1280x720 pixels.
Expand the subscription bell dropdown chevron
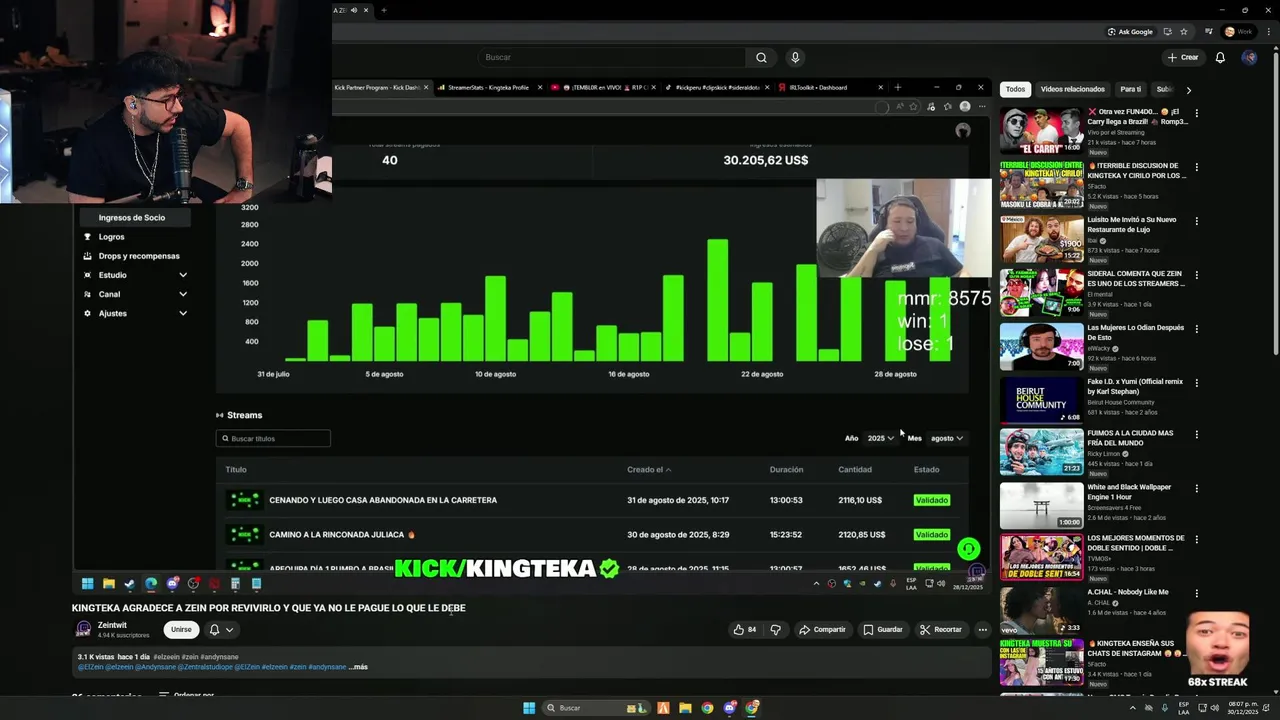(229, 630)
